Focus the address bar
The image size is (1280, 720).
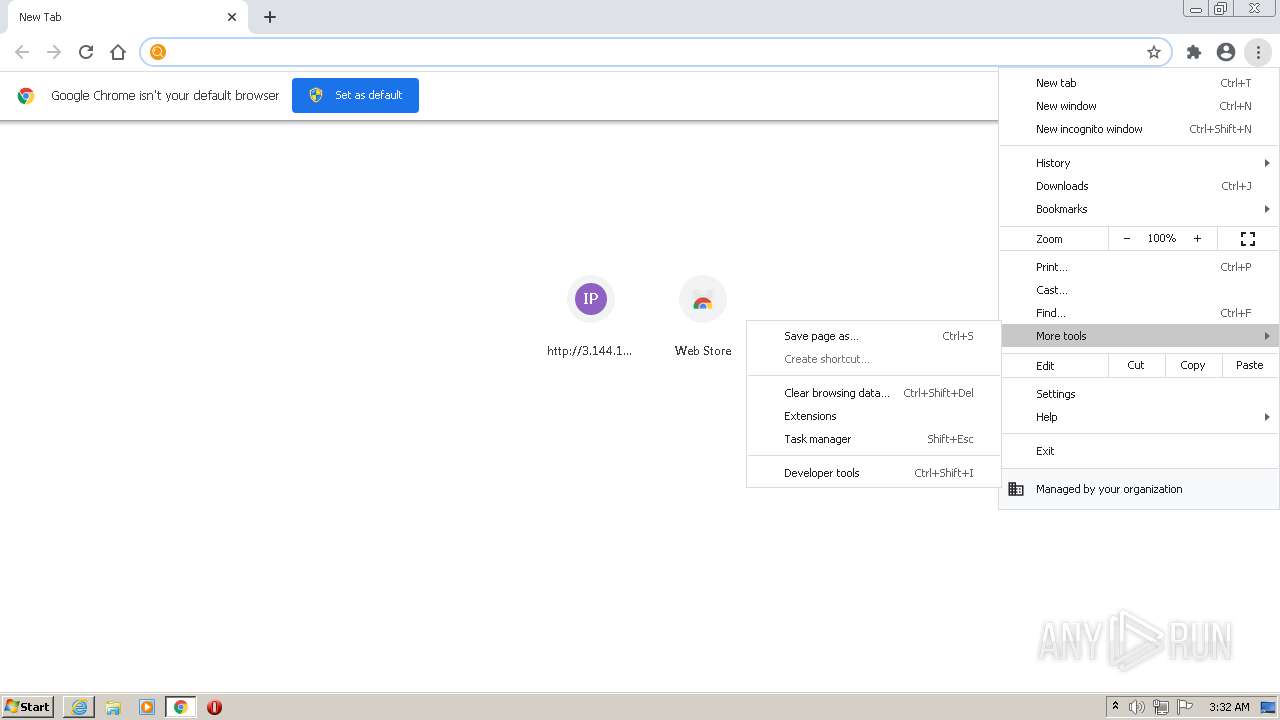coord(655,52)
